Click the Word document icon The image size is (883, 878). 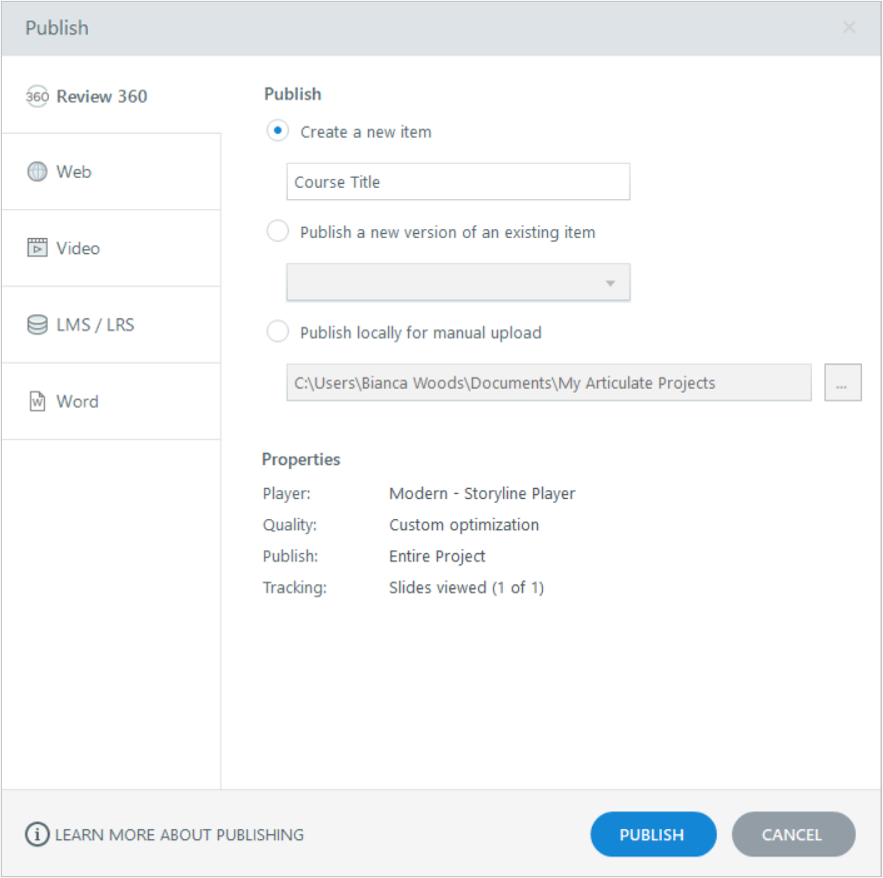coord(37,402)
